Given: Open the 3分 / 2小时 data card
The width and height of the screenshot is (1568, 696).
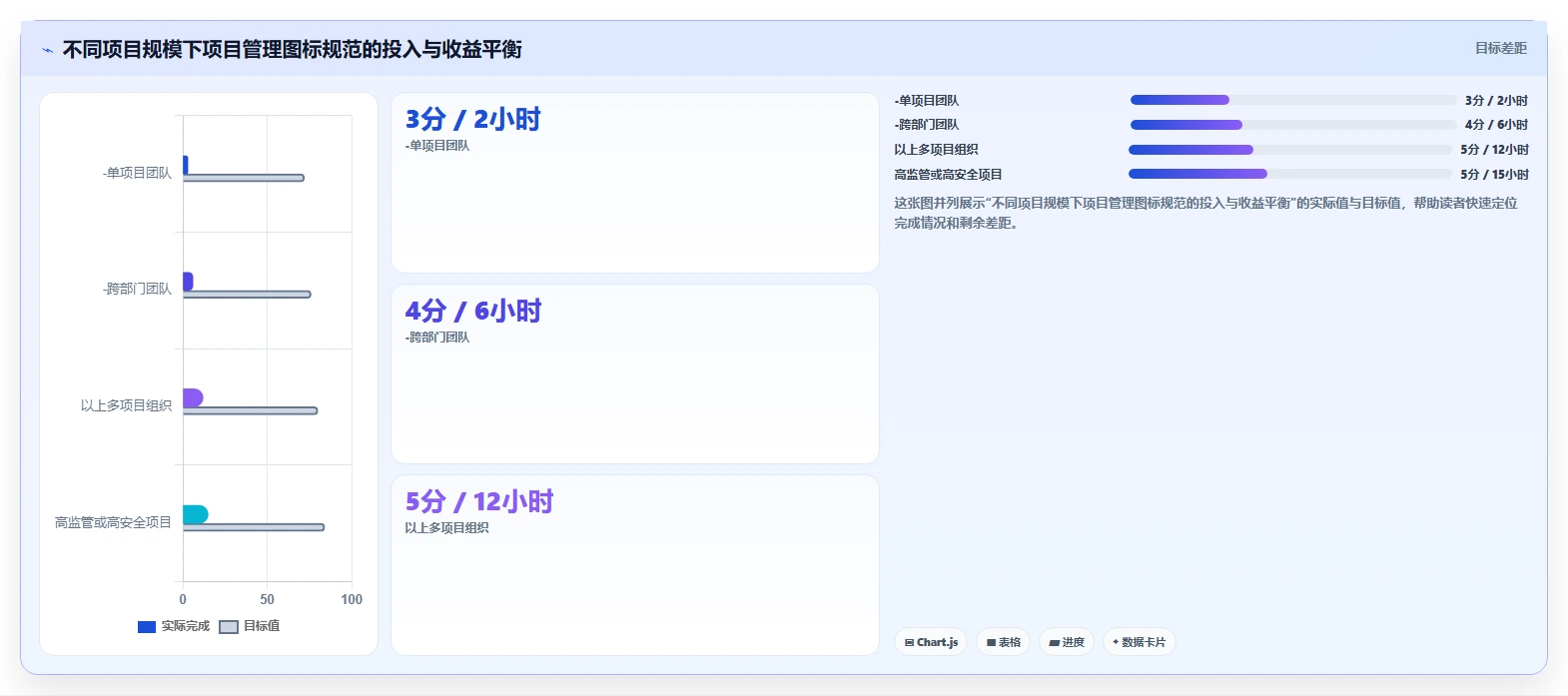Looking at the screenshot, I should click(635, 183).
